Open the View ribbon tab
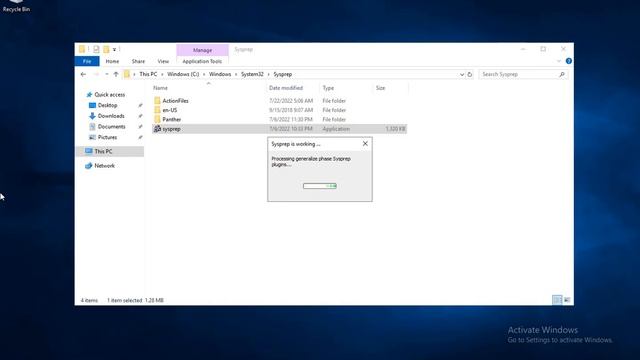This screenshot has width=640, height=360. [x=163, y=61]
